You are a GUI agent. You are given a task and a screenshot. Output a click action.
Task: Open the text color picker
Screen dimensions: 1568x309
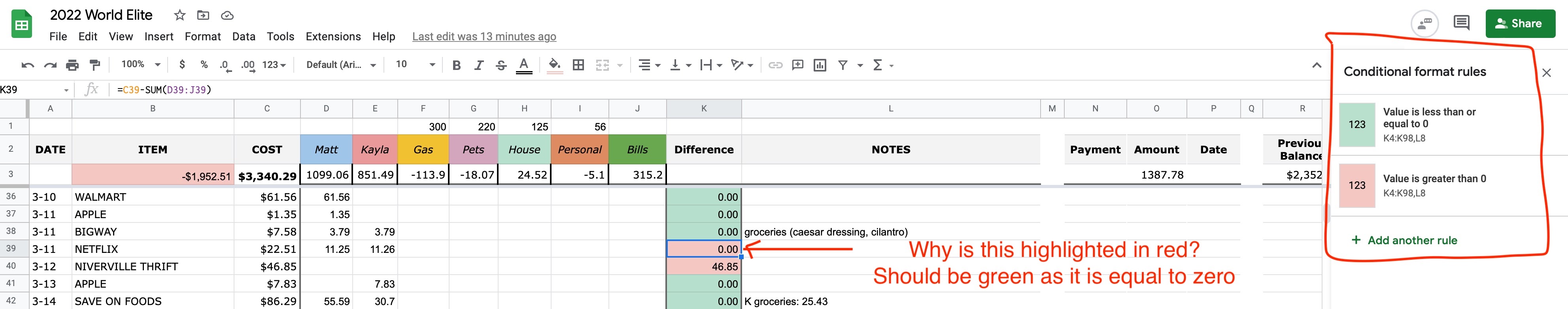523,65
